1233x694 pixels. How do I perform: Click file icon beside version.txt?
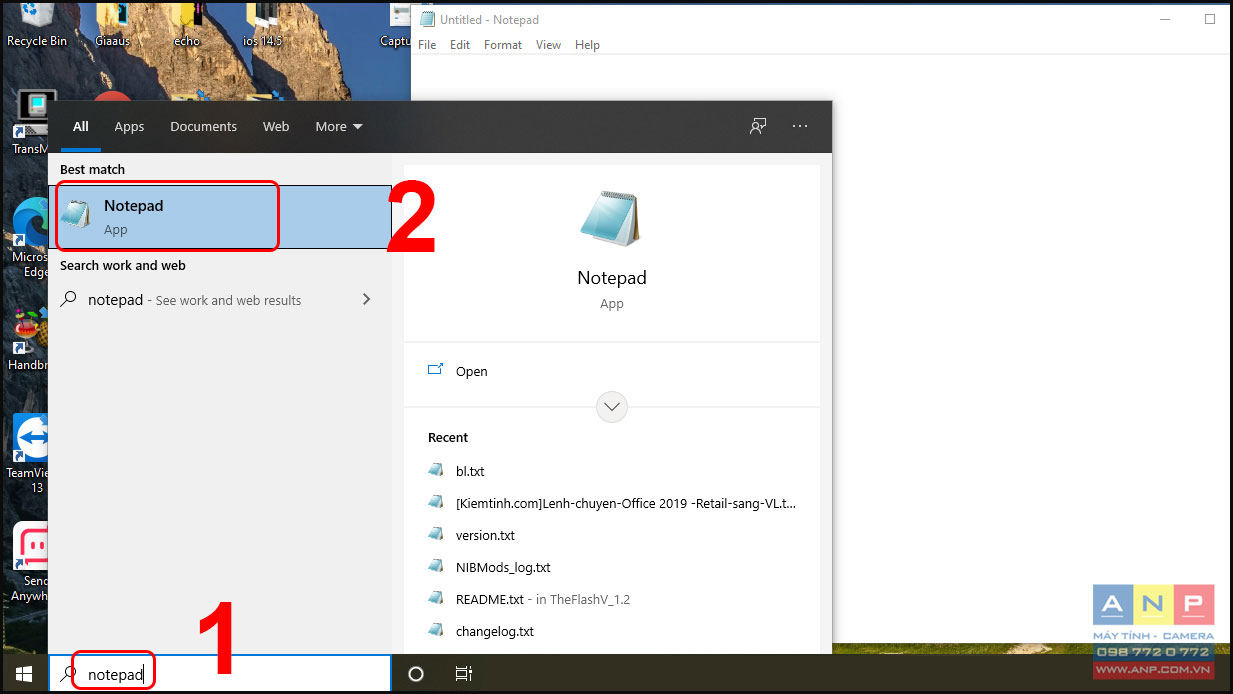435,534
